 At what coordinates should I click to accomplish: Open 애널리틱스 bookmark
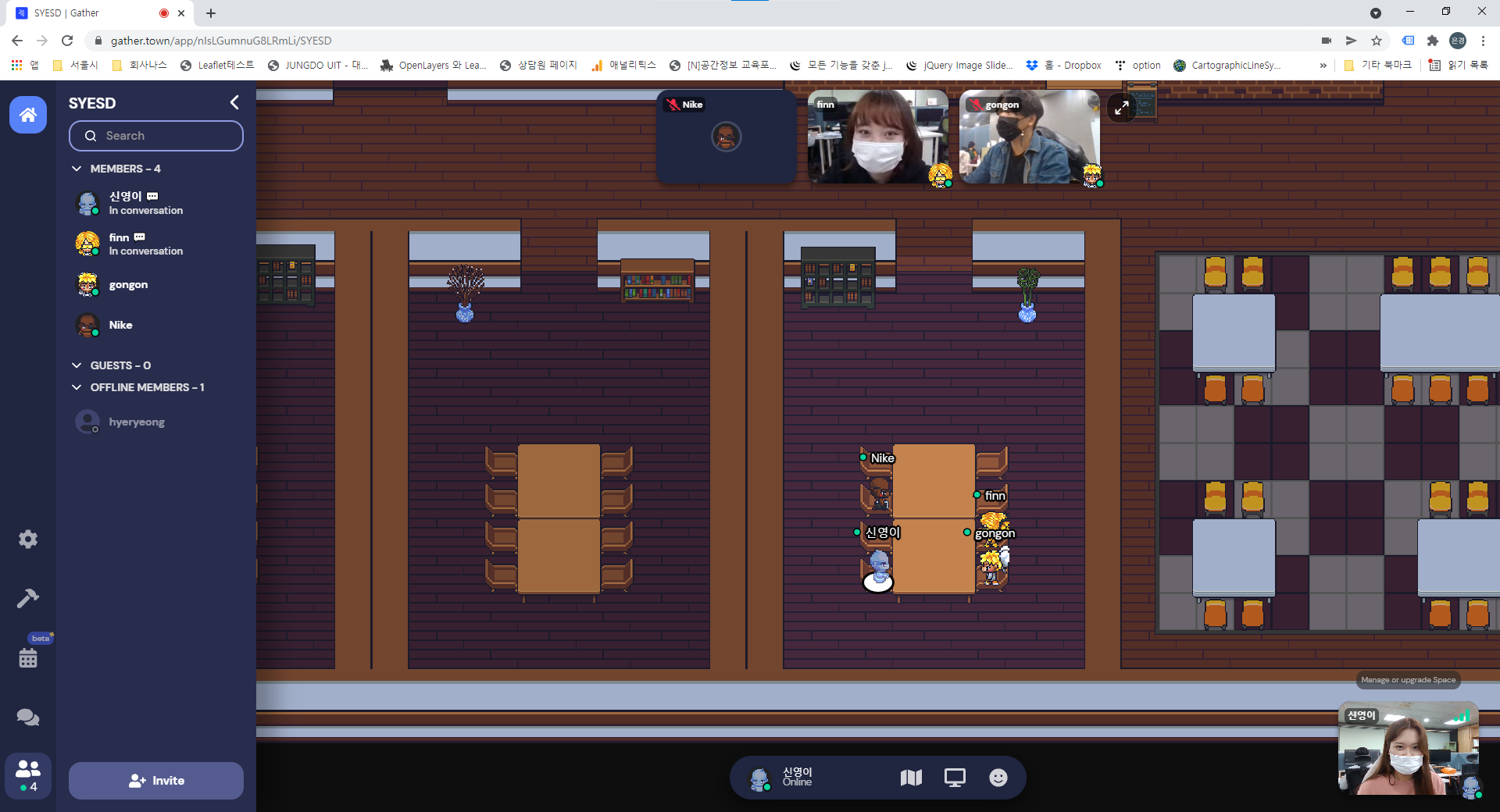pos(623,66)
